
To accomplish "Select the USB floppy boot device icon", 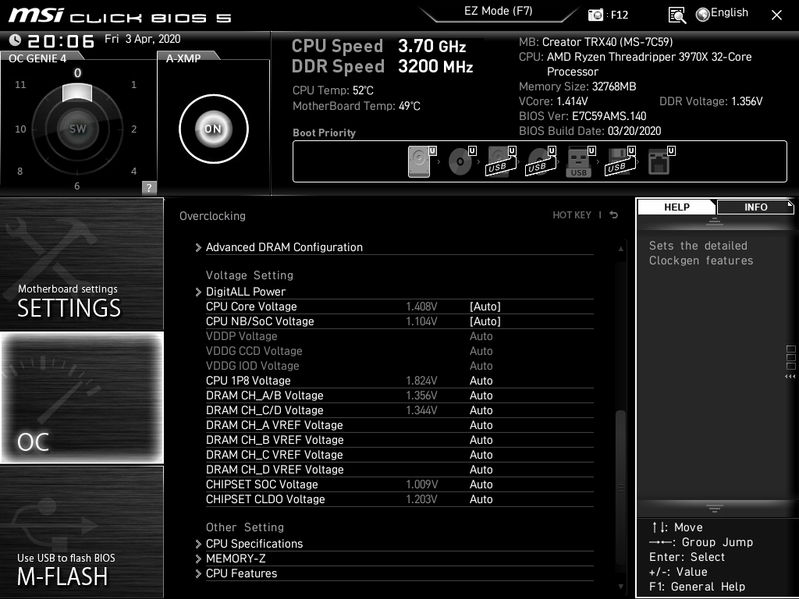I will (x=620, y=161).
